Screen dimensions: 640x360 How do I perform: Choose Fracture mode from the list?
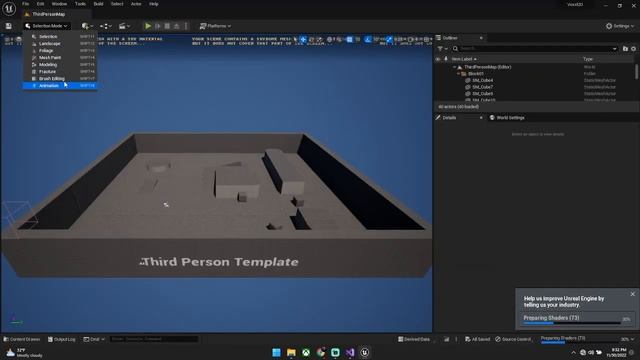click(60, 71)
